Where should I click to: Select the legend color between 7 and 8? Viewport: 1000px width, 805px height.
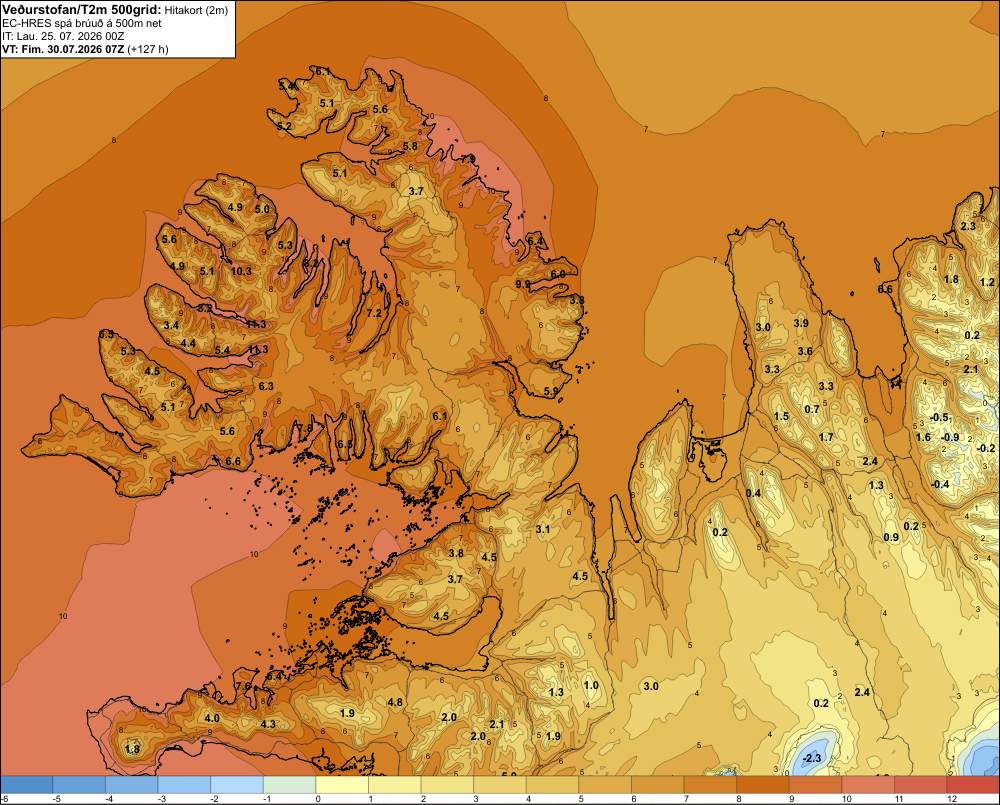tap(710, 785)
